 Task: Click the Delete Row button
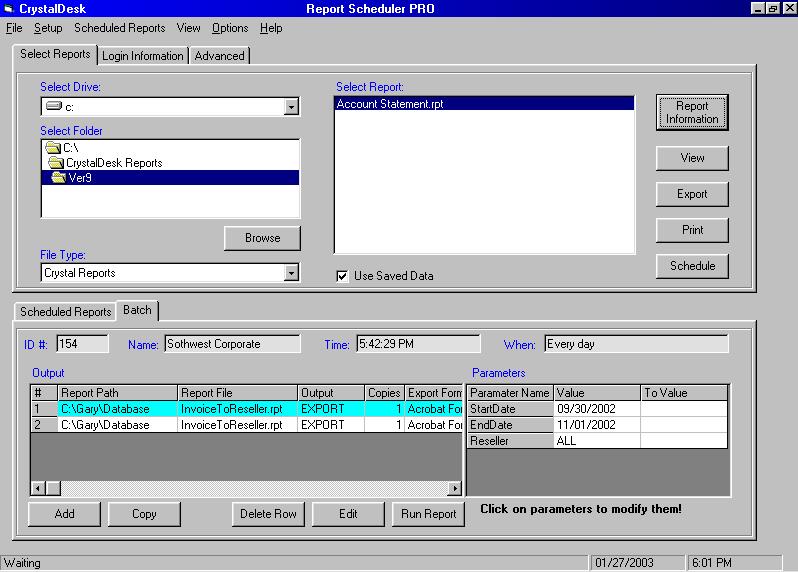point(268,514)
